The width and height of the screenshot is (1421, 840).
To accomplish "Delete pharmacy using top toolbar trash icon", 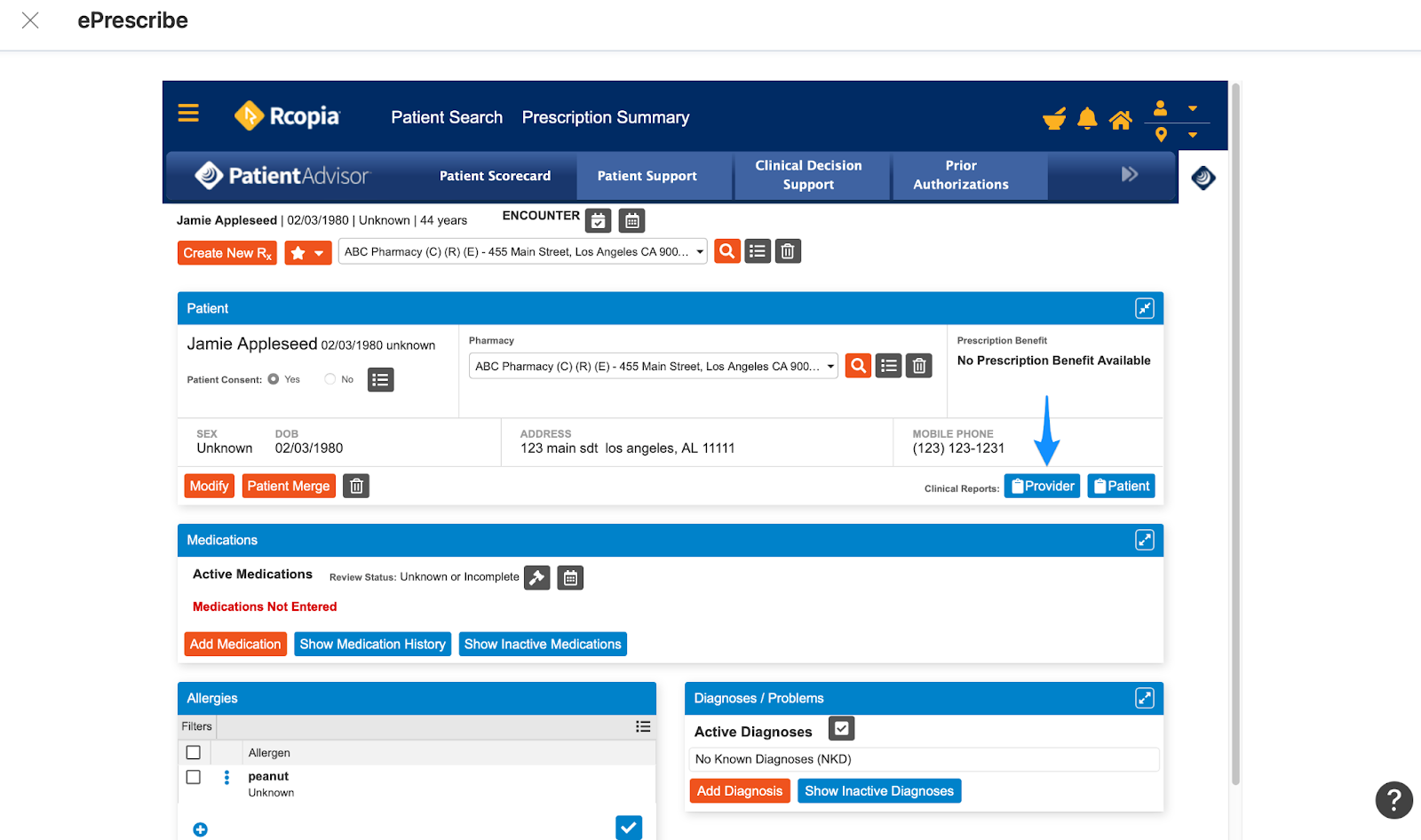I will 788,251.
